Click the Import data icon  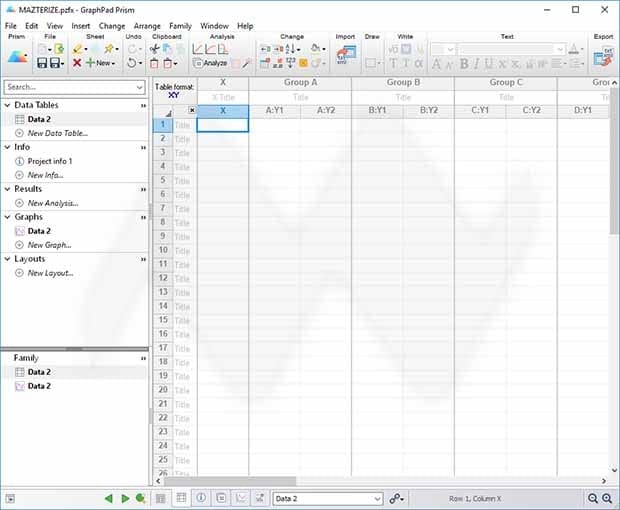(x=346, y=55)
